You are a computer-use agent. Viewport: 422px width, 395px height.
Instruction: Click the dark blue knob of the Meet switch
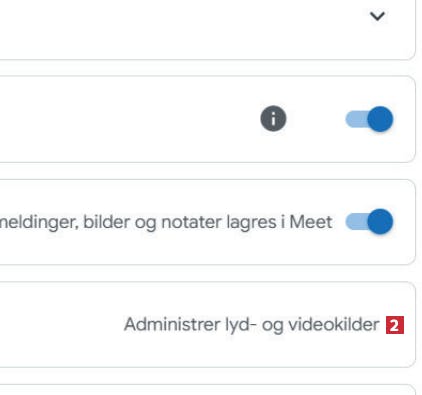click(x=380, y=221)
